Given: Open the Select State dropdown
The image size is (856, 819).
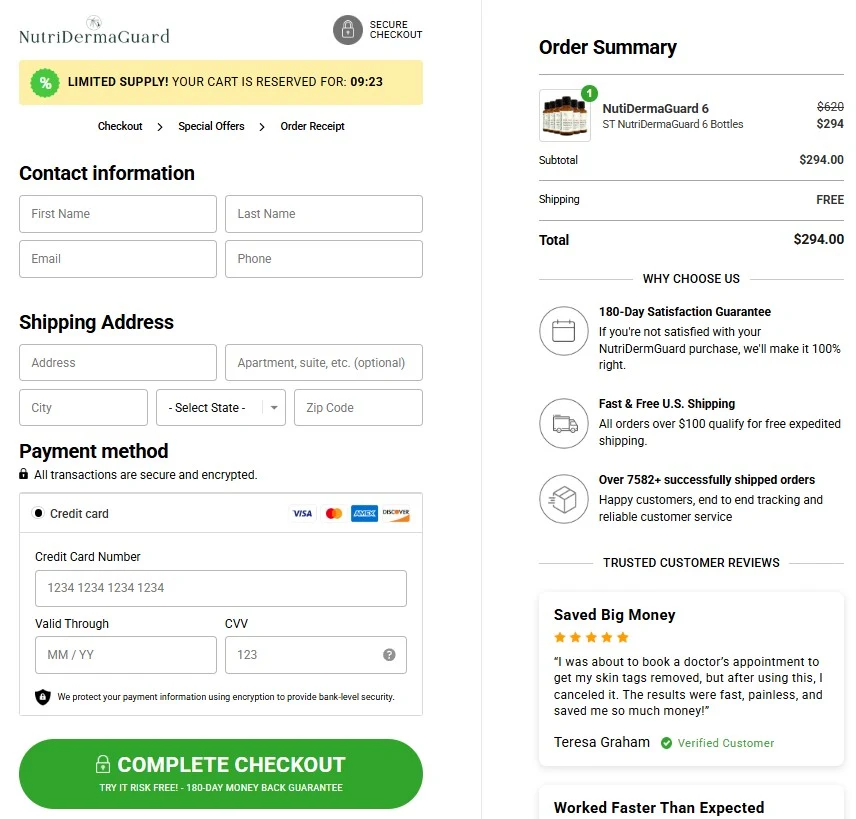Looking at the screenshot, I should [x=220, y=407].
